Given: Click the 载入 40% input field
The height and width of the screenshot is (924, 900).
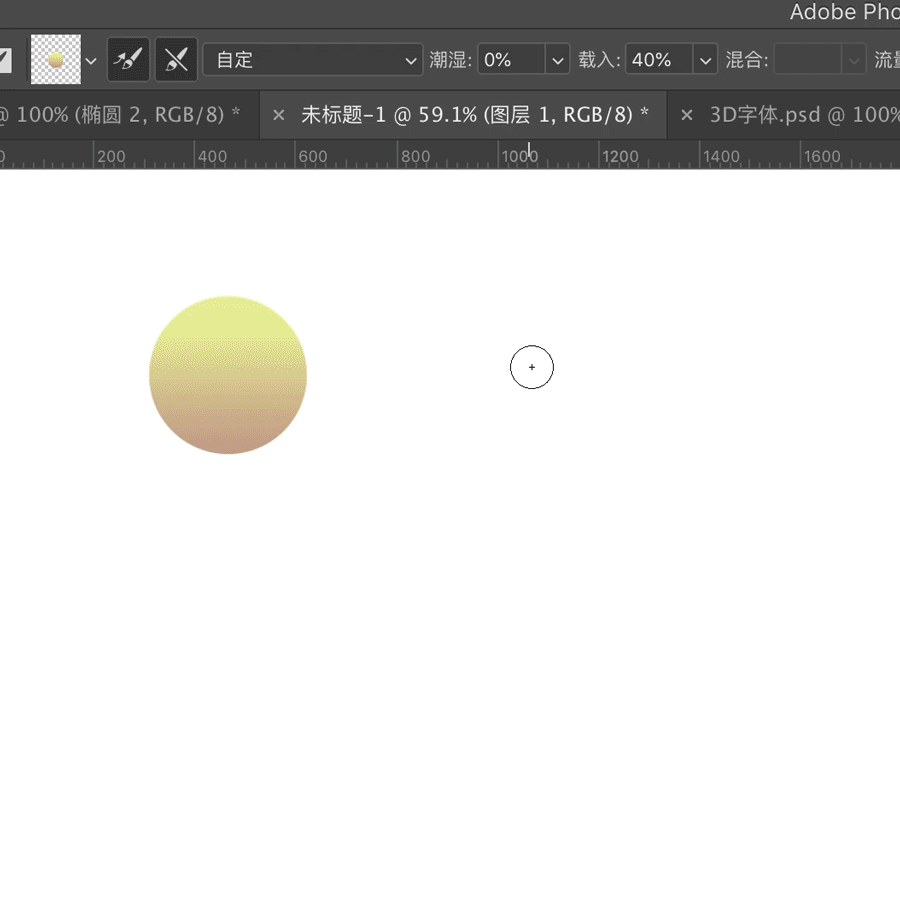Looking at the screenshot, I should (x=658, y=60).
